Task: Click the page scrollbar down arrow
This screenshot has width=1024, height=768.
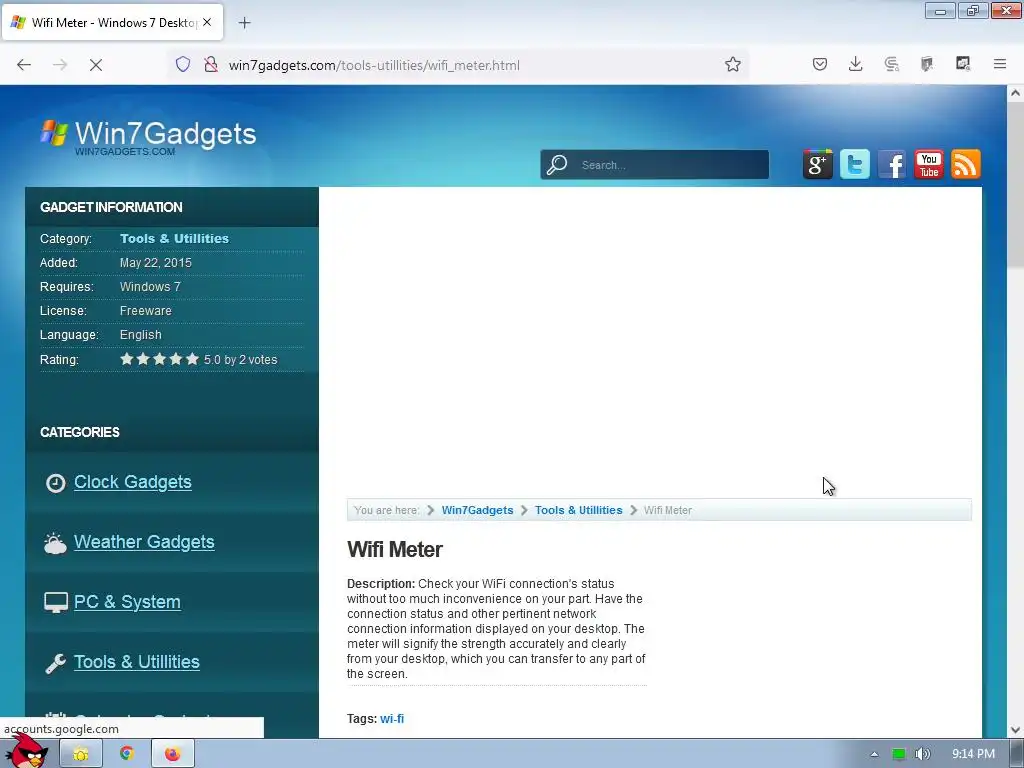Action: [1015, 729]
